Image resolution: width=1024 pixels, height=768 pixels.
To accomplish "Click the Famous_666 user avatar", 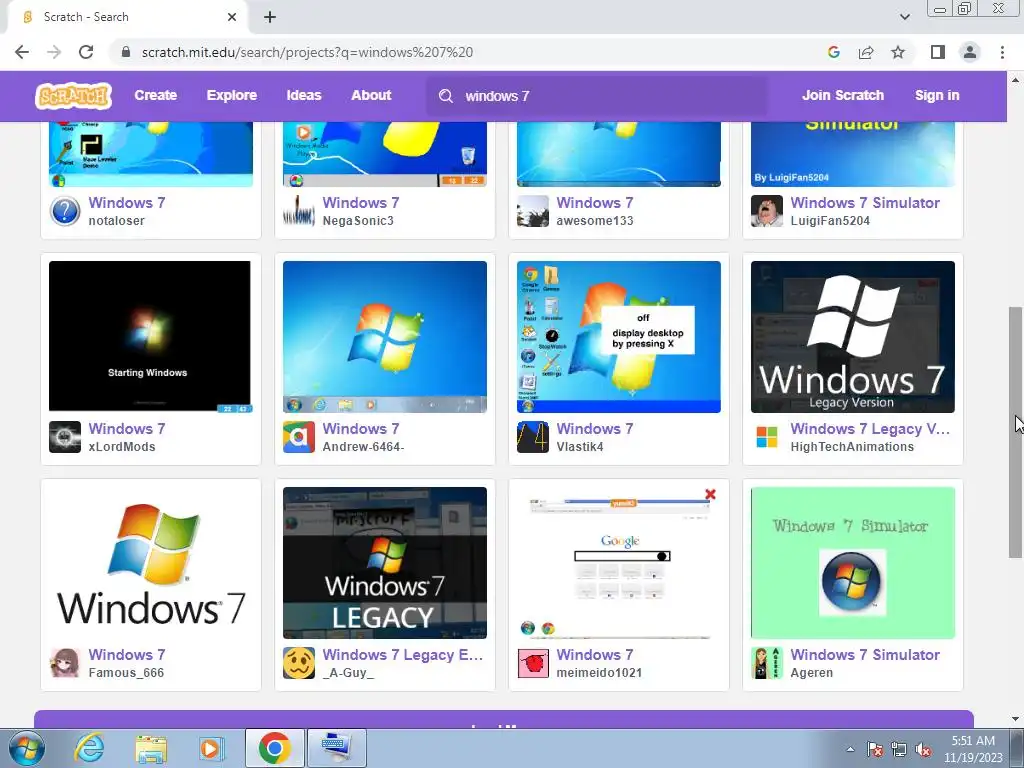I will pos(65,663).
